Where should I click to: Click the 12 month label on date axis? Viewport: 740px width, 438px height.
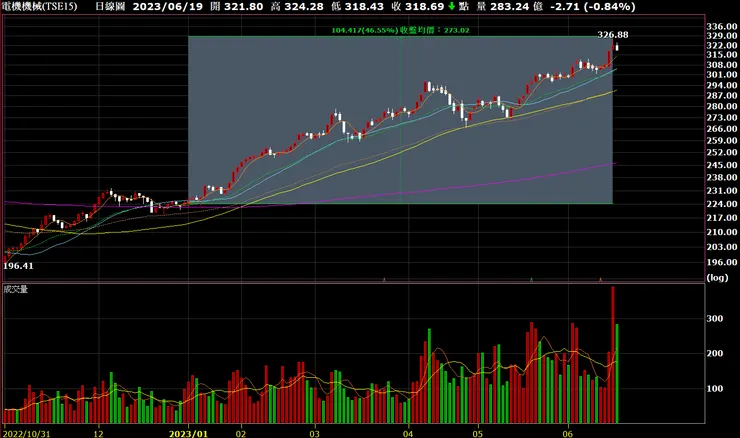[98, 433]
